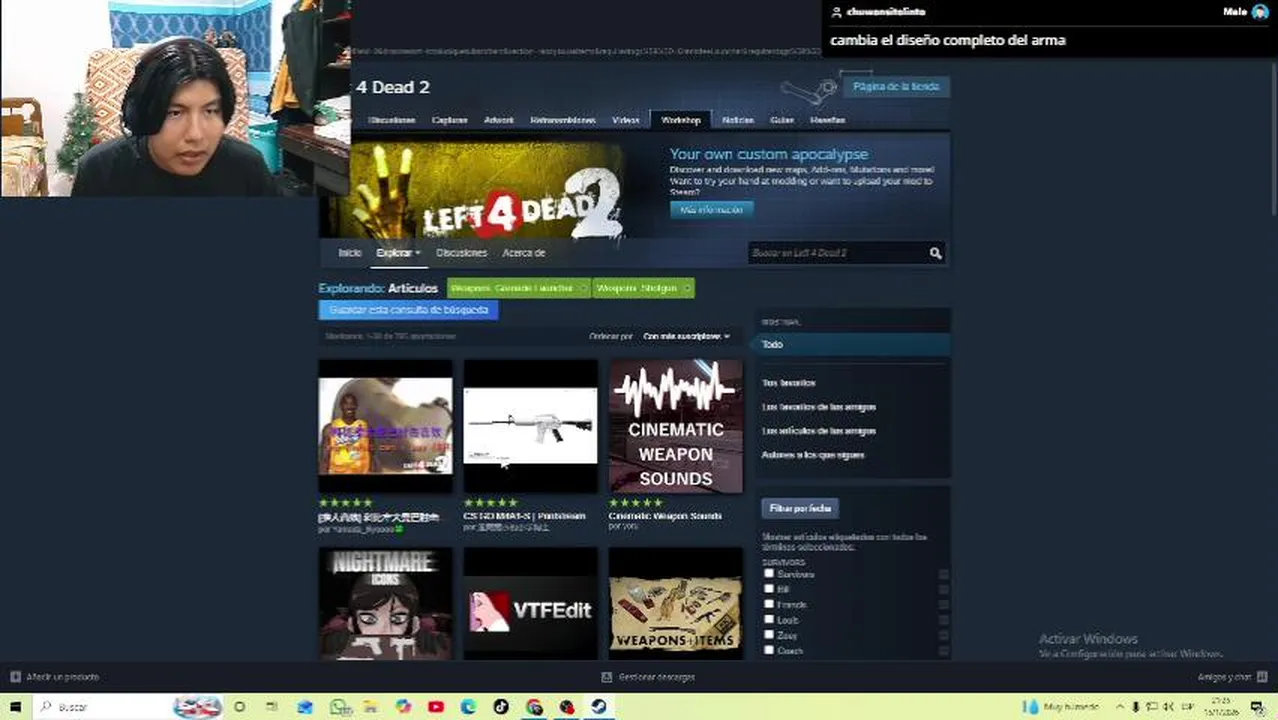
Task: Select Los artículos de tus amigos
Action: (x=819, y=431)
